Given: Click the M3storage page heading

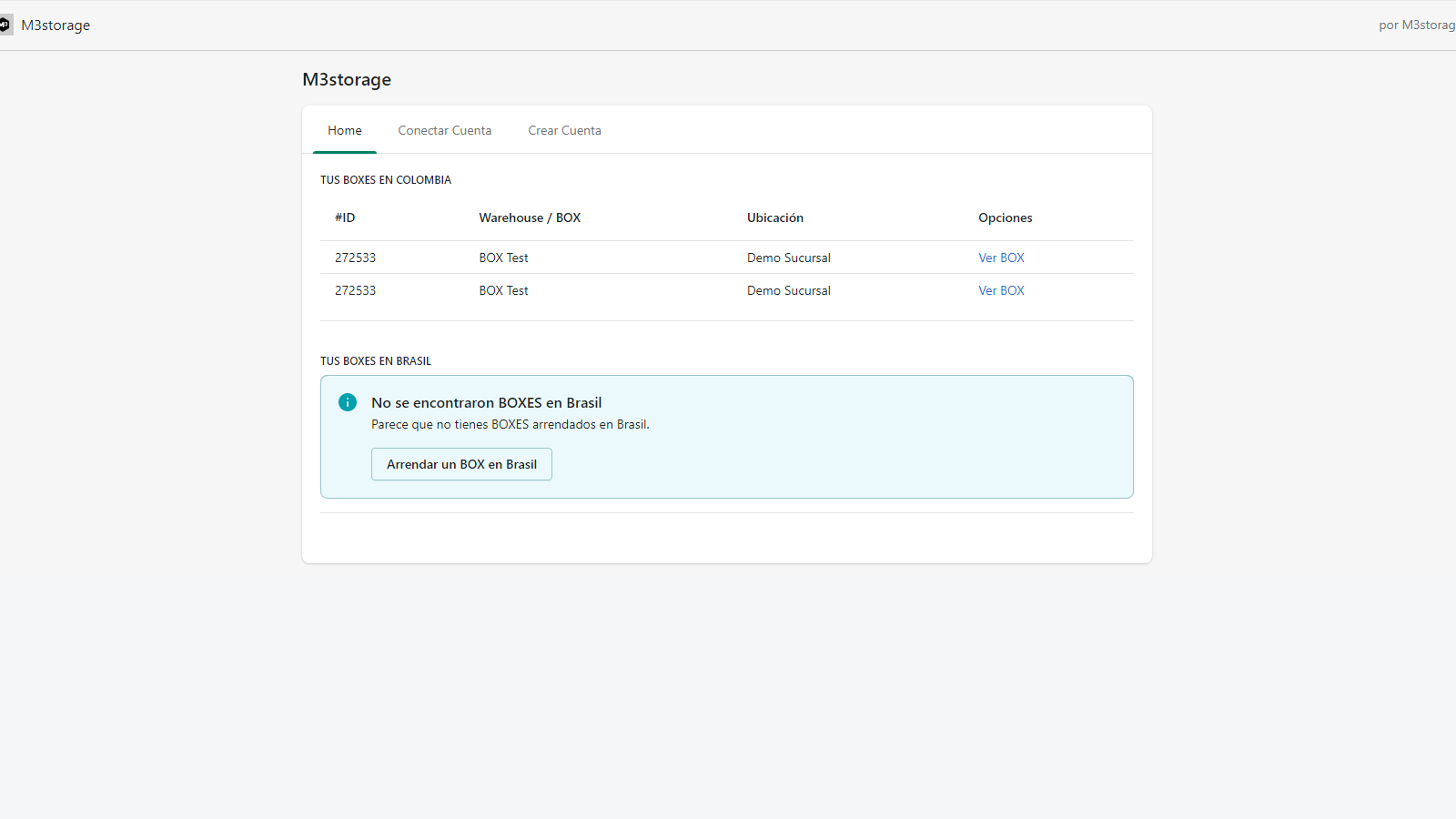Looking at the screenshot, I should pos(347,79).
